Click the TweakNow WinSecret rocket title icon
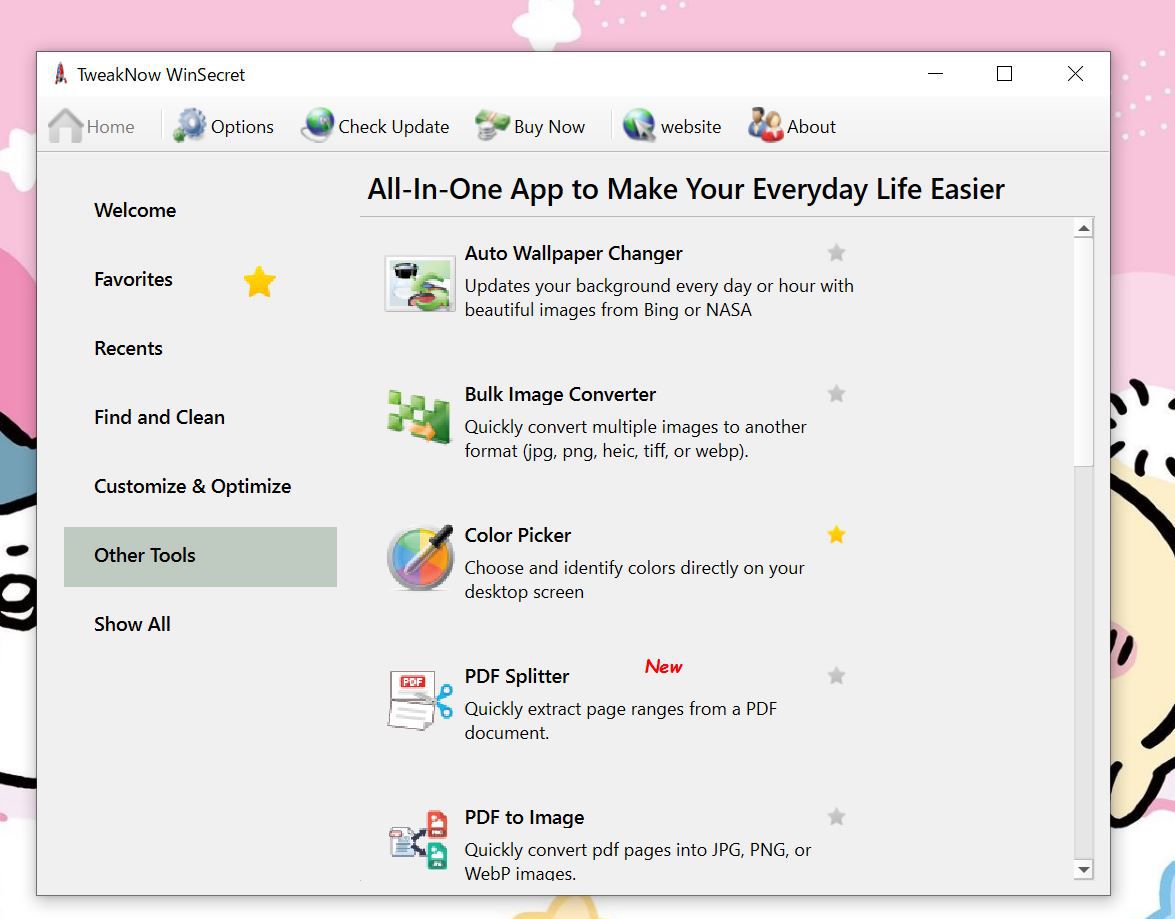This screenshot has width=1175, height=919. [x=61, y=74]
